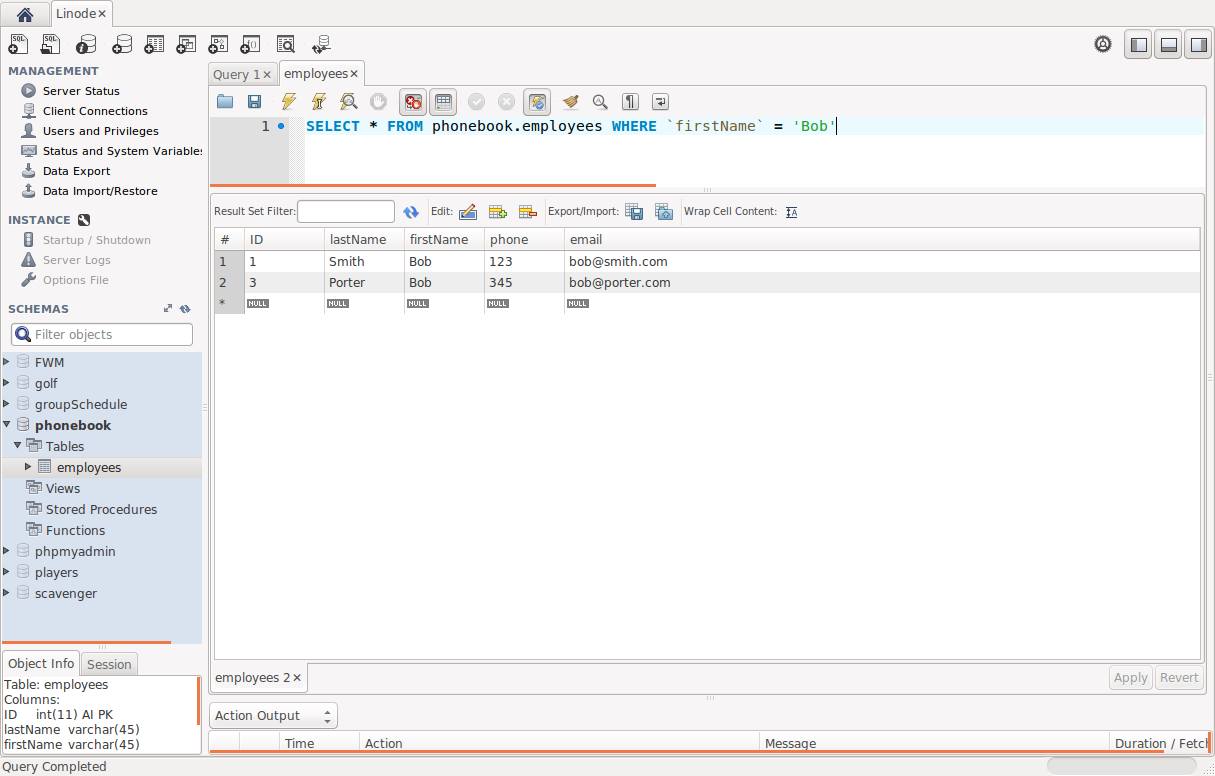Toggle invisible characters with the pilcrow icon
The width and height of the screenshot is (1215, 776).
click(630, 101)
